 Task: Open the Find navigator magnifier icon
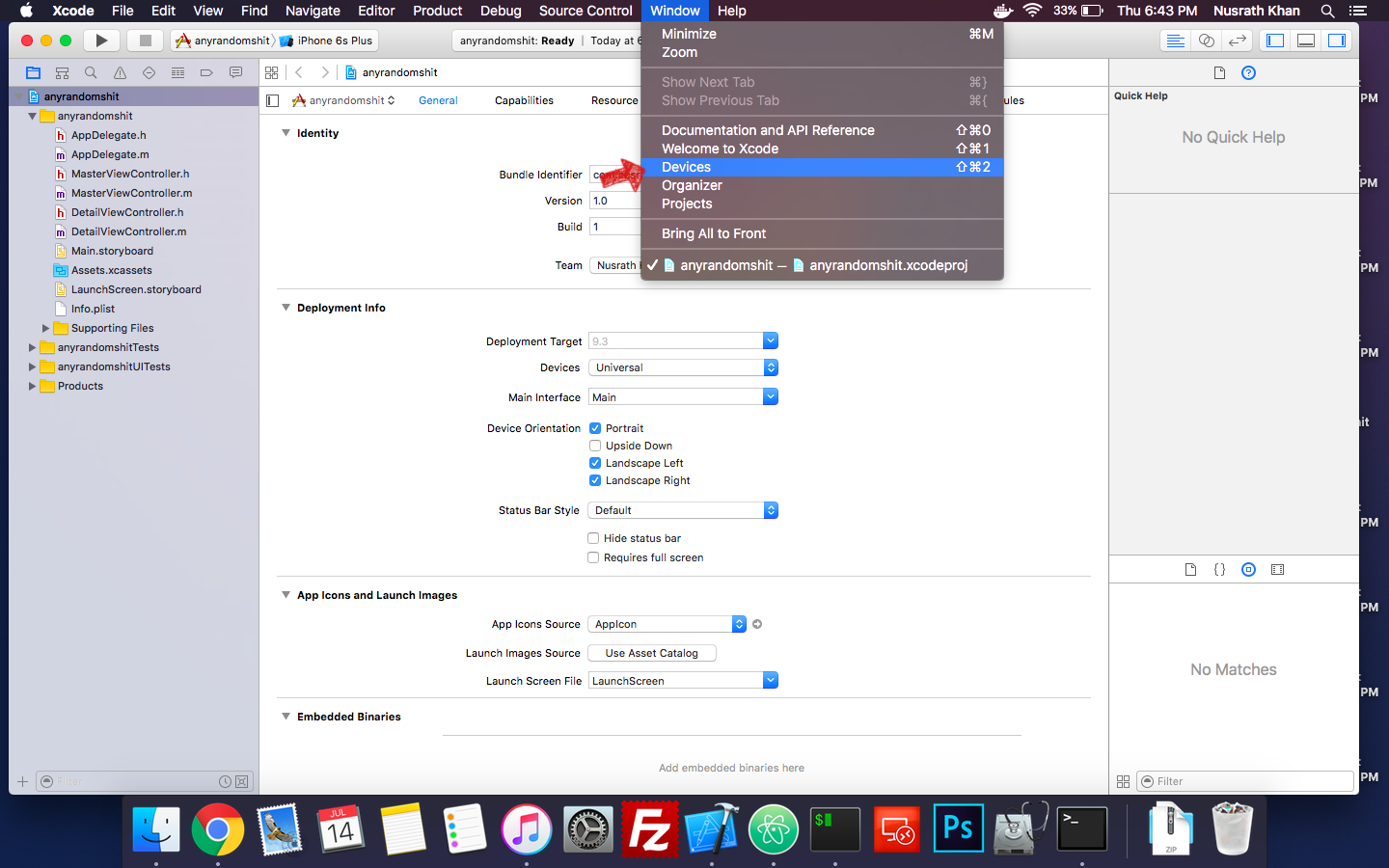[91, 72]
